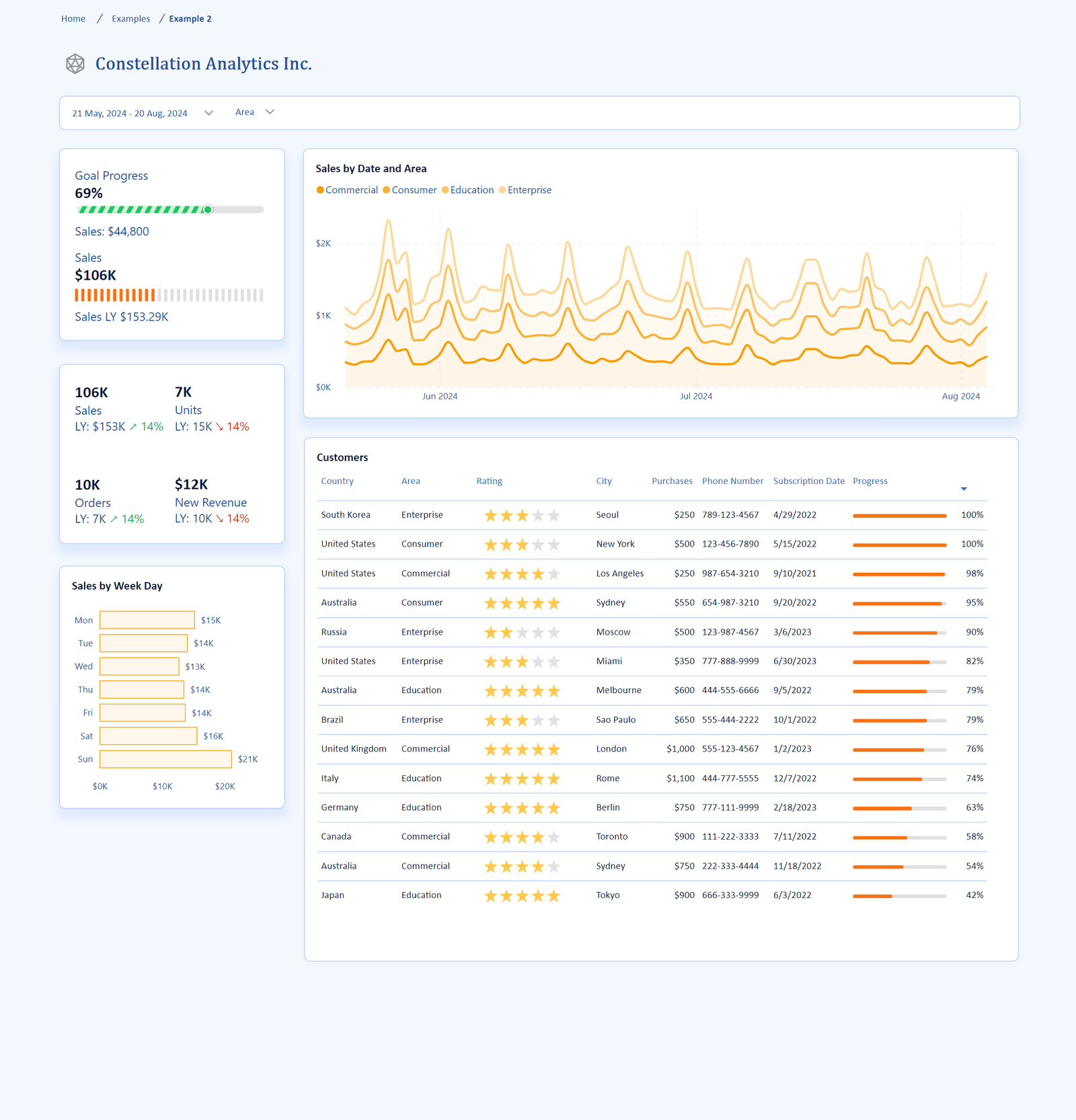The width and height of the screenshot is (1076, 1120).
Task: Open the Examples breadcrumb link
Action: point(130,18)
